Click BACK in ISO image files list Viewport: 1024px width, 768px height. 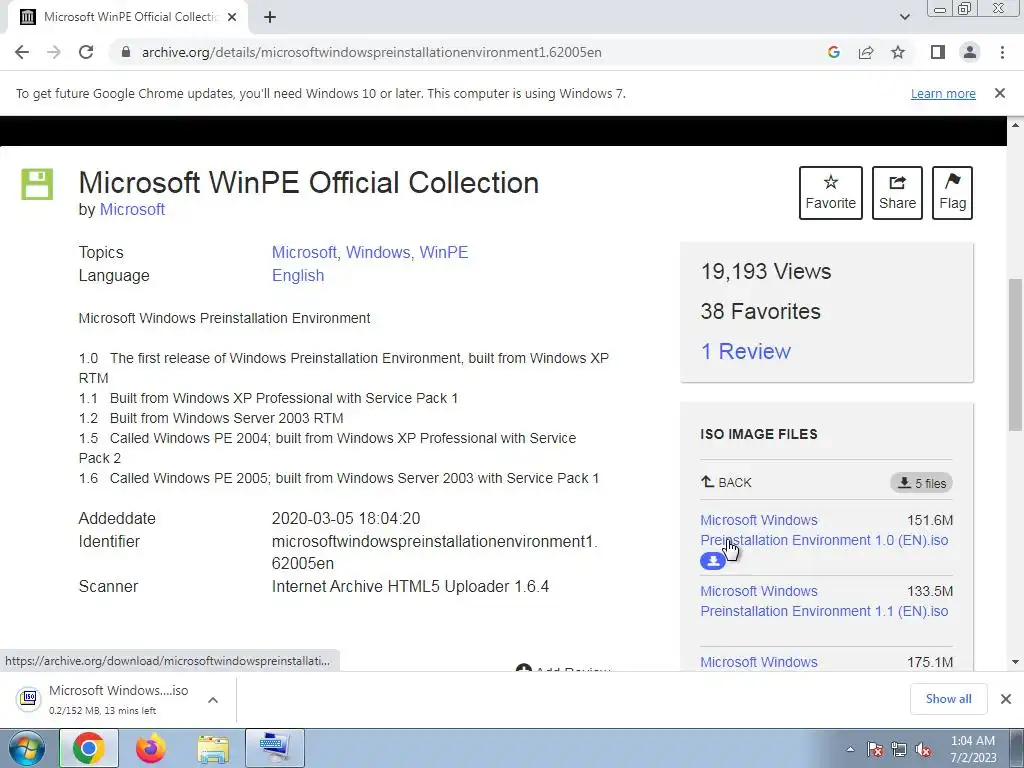(x=726, y=483)
